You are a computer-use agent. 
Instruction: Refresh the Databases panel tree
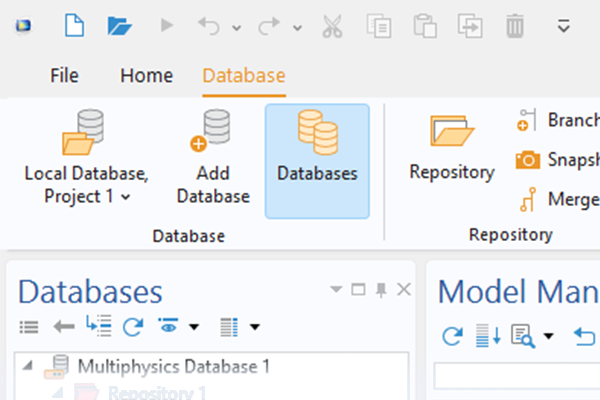pos(132,326)
